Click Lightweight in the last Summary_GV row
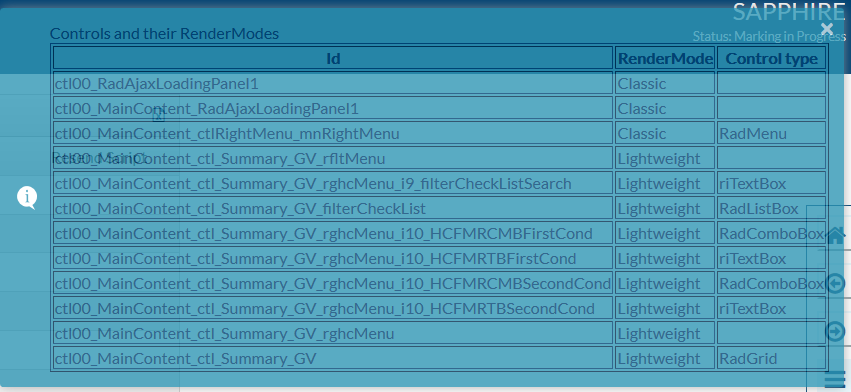The height and width of the screenshot is (392, 851). click(x=659, y=358)
